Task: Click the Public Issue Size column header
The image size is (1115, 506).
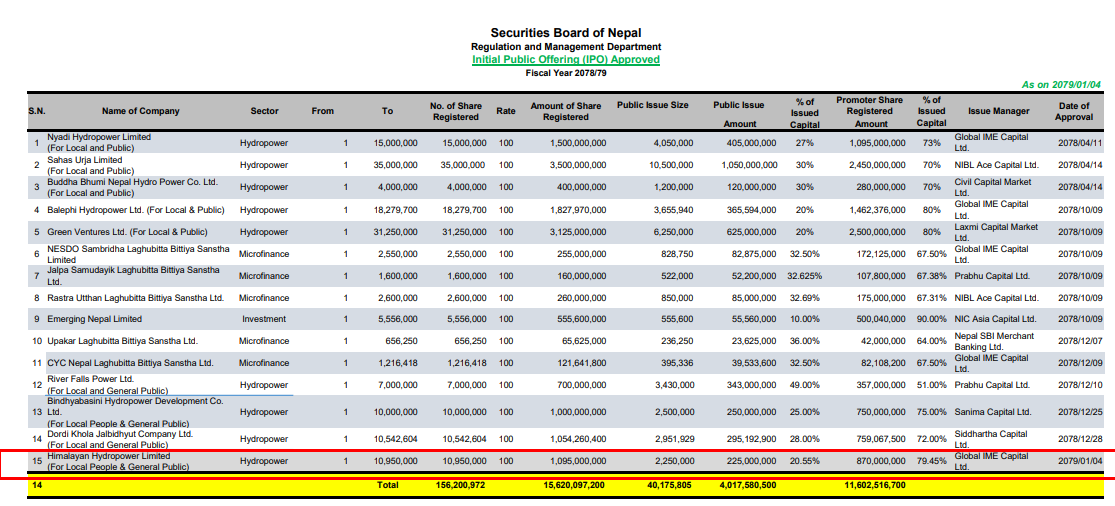Action: coord(652,105)
